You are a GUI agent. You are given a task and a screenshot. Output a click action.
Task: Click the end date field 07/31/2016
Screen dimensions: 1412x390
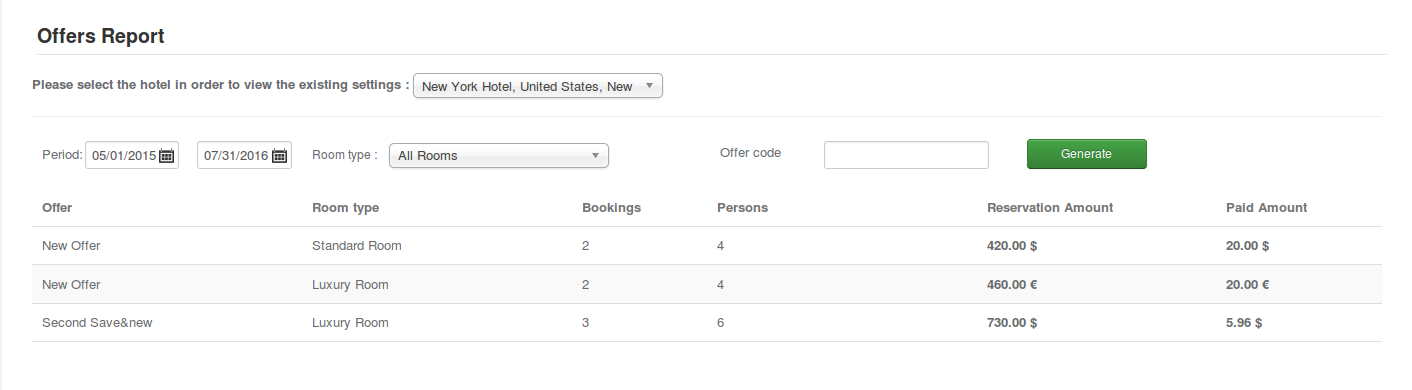pos(236,156)
